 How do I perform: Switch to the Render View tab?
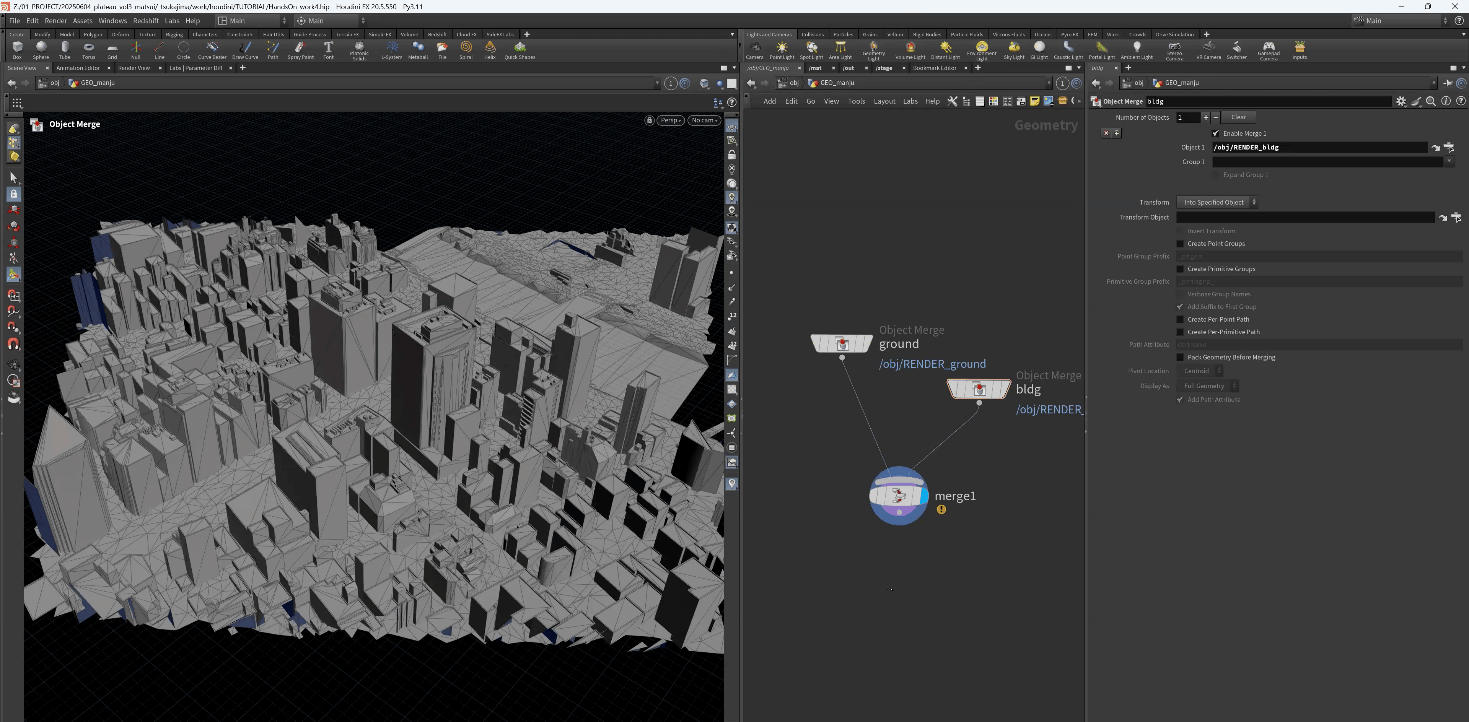pyautogui.click(x=134, y=68)
